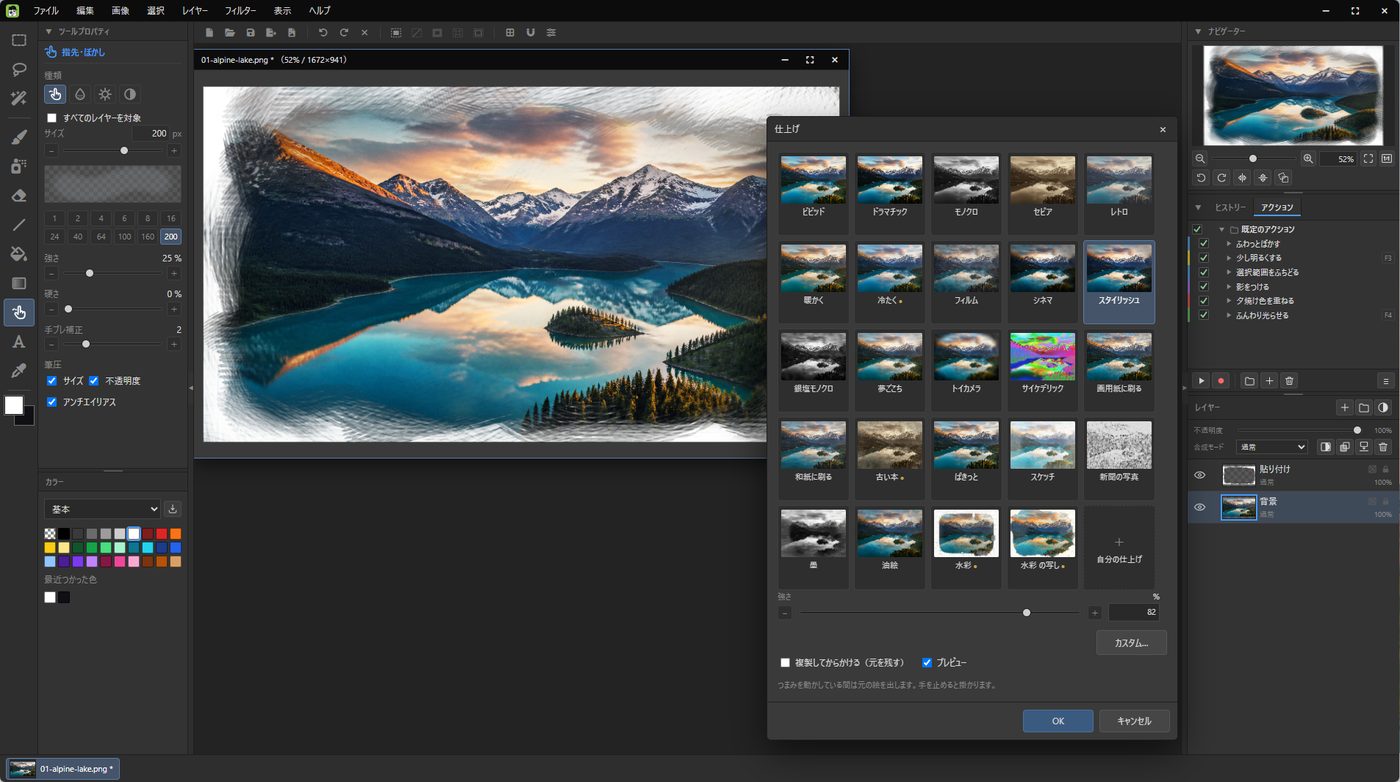Viewport: 1400px width, 782px height.
Task: Click the red record action button
Action: [x=1221, y=381]
